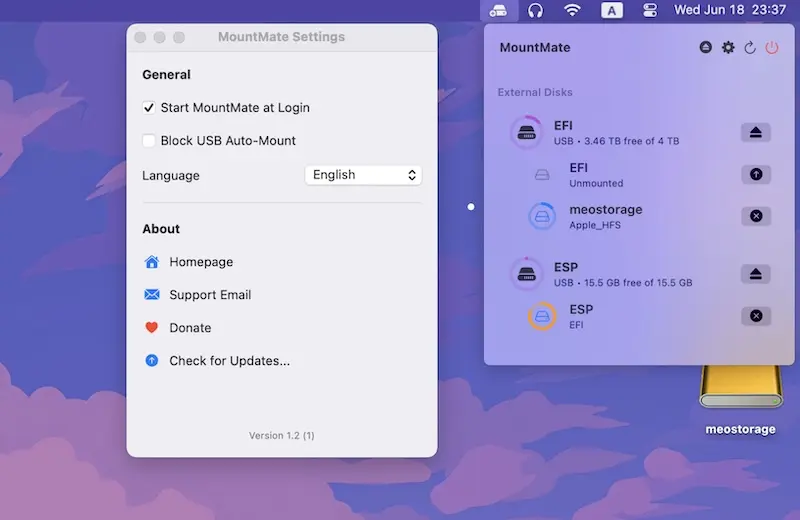Select the meostorage drive on desktop
The image size is (800, 520).
(x=741, y=388)
